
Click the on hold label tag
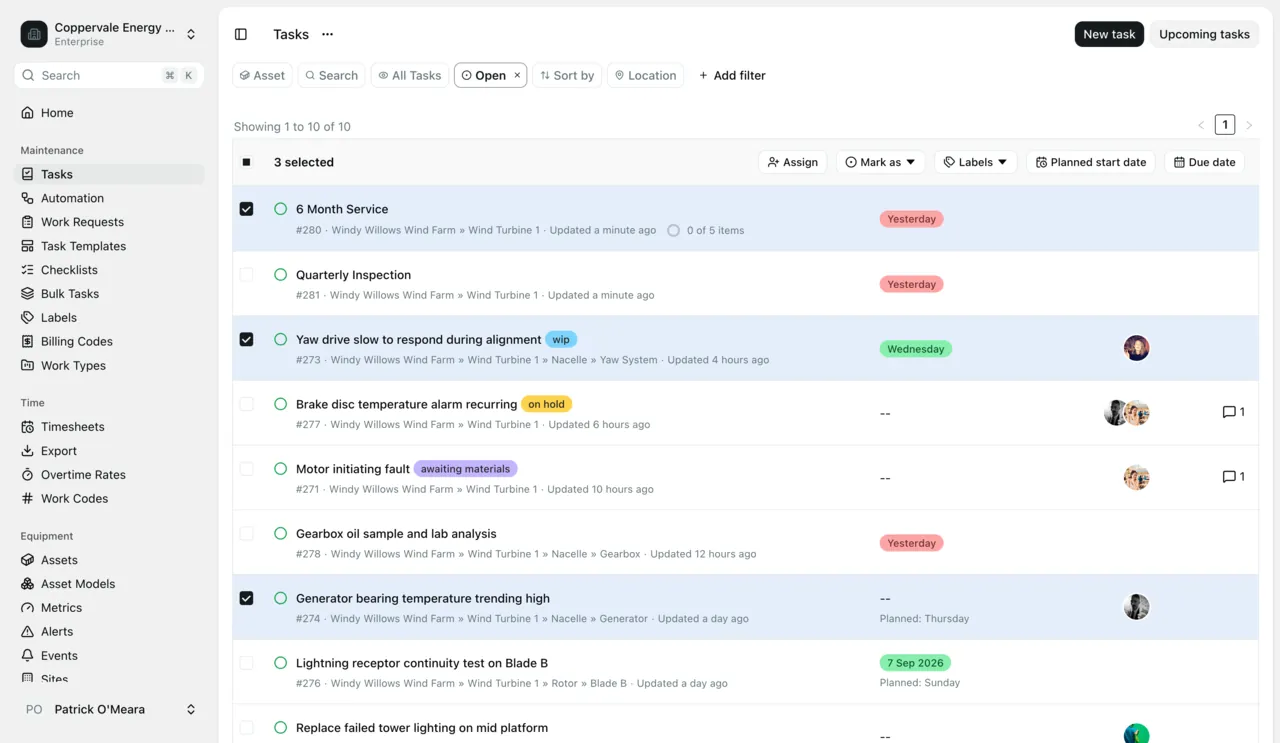coord(546,404)
